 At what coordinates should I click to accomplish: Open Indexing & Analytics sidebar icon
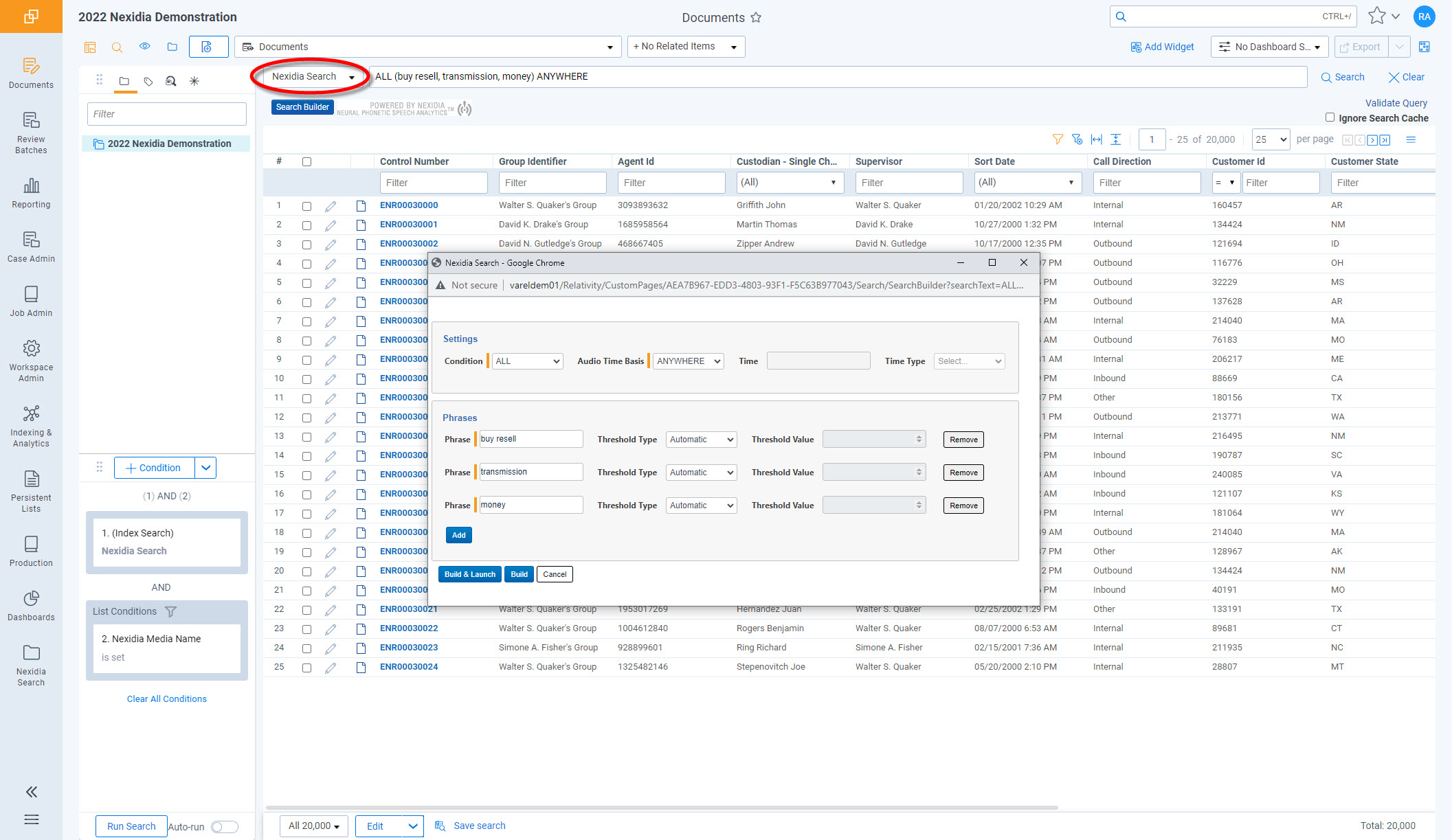coord(31,426)
